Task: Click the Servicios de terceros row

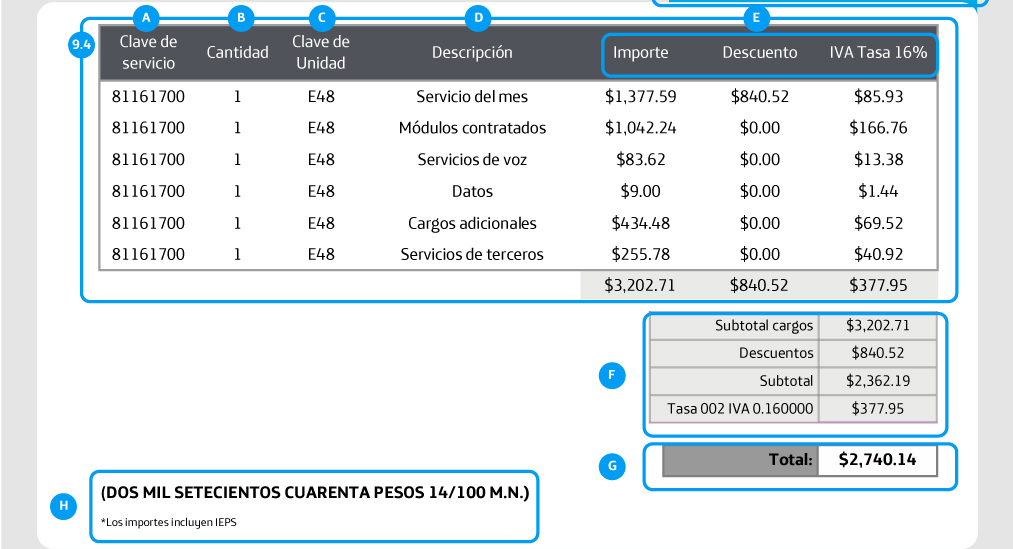Action: 472,255
